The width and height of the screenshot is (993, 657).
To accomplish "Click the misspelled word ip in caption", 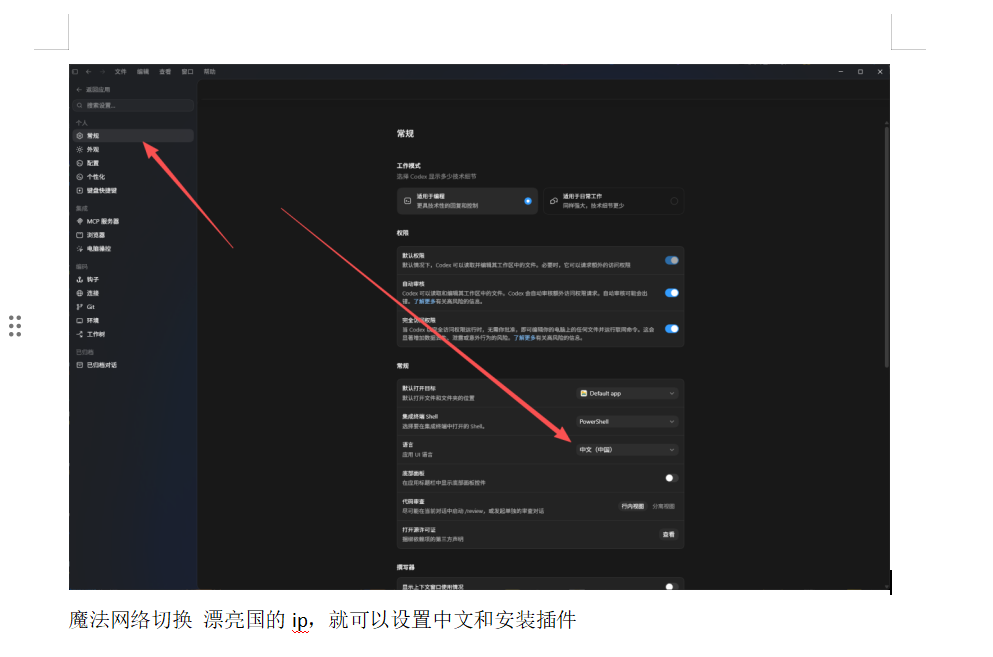I will 300,620.
